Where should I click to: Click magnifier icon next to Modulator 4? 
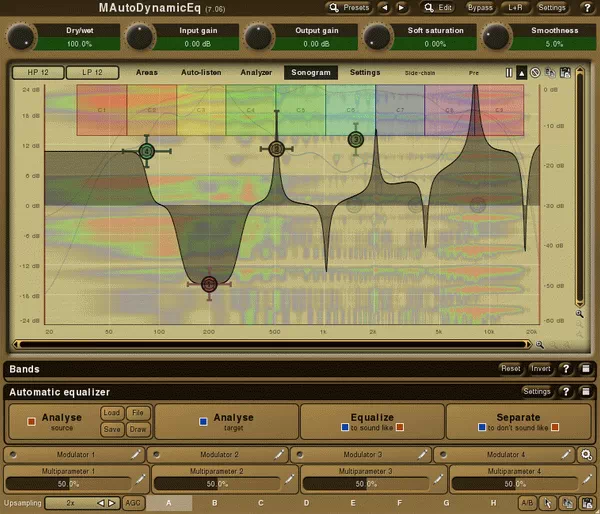point(588,455)
